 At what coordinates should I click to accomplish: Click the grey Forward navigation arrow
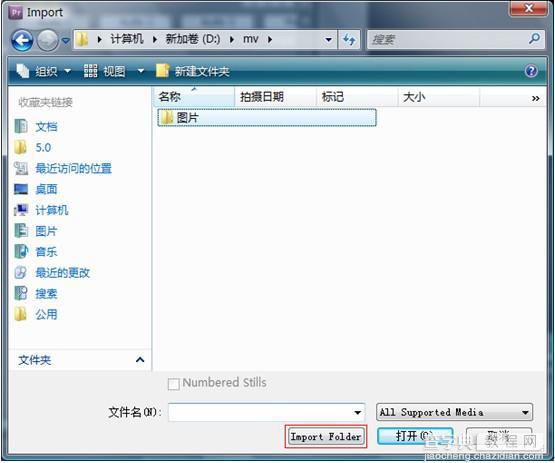pyautogui.click(x=47, y=40)
